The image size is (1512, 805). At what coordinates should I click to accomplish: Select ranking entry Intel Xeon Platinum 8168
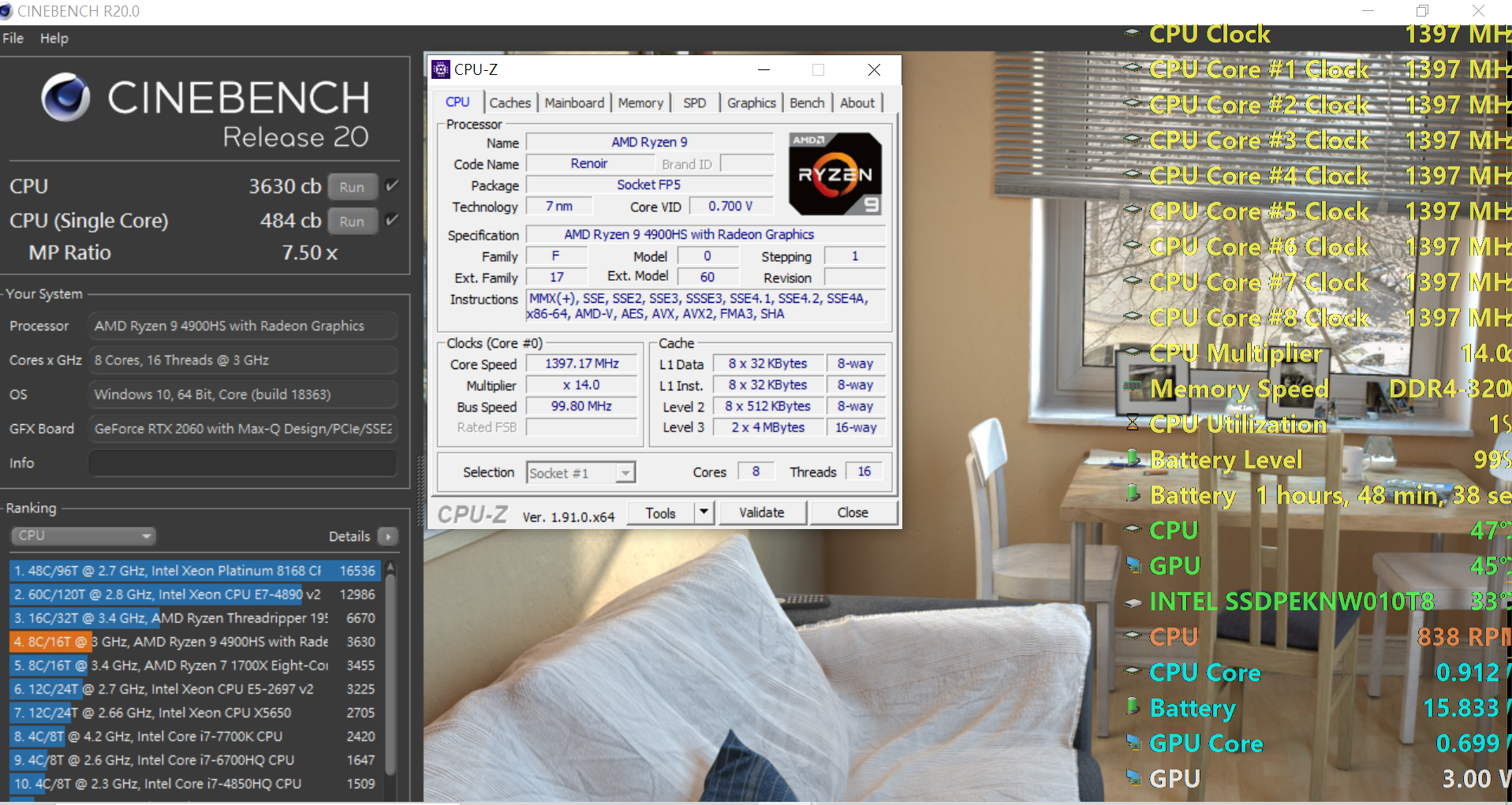click(x=195, y=570)
